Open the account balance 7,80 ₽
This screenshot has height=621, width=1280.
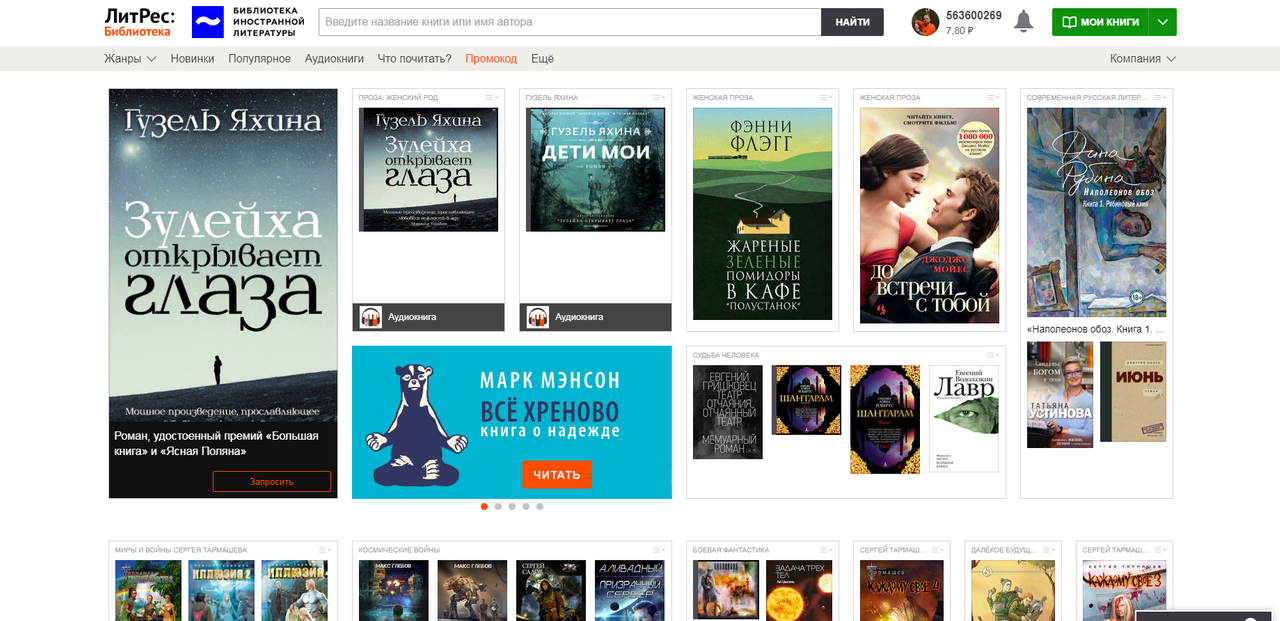960,30
